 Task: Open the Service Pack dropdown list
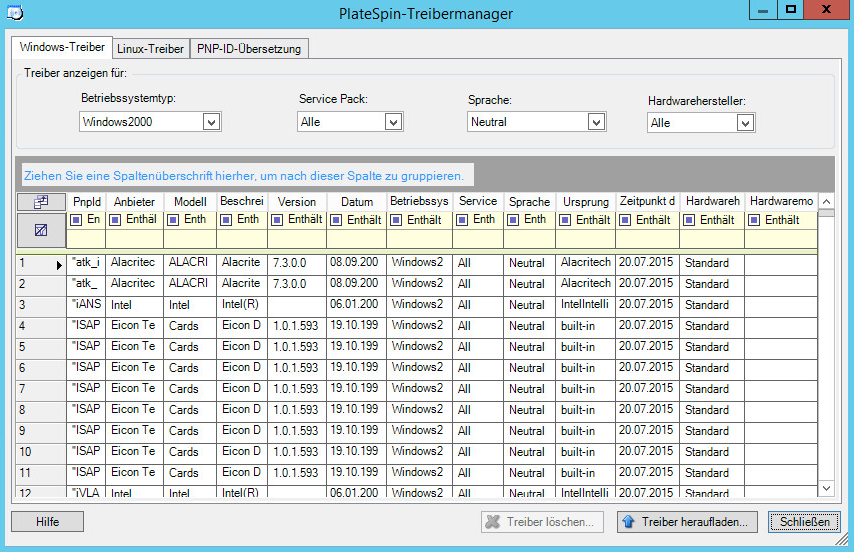pyautogui.click(x=393, y=122)
